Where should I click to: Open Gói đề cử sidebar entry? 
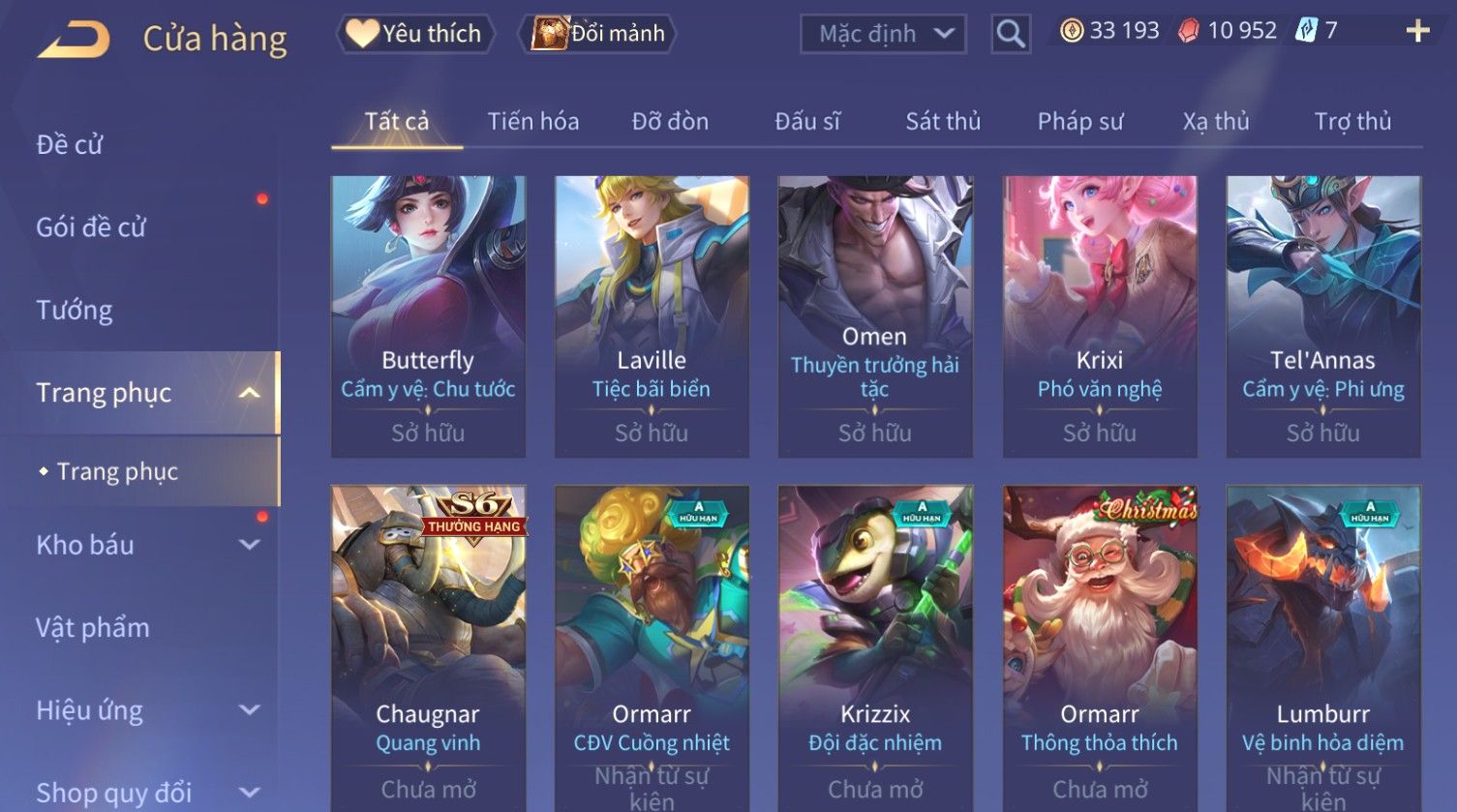[x=91, y=227]
